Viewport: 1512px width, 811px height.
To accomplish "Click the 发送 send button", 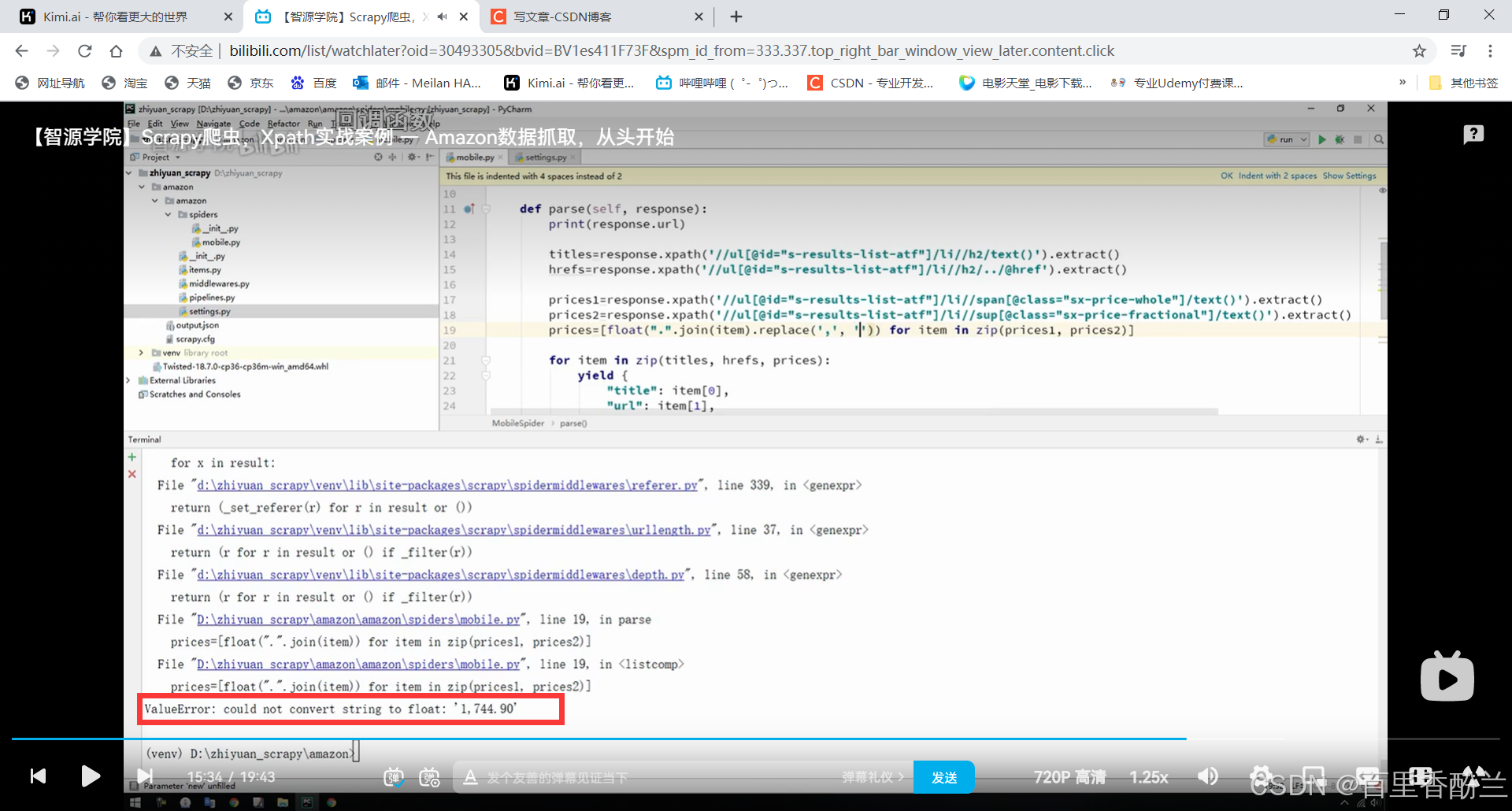I will [x=944, y=777].
